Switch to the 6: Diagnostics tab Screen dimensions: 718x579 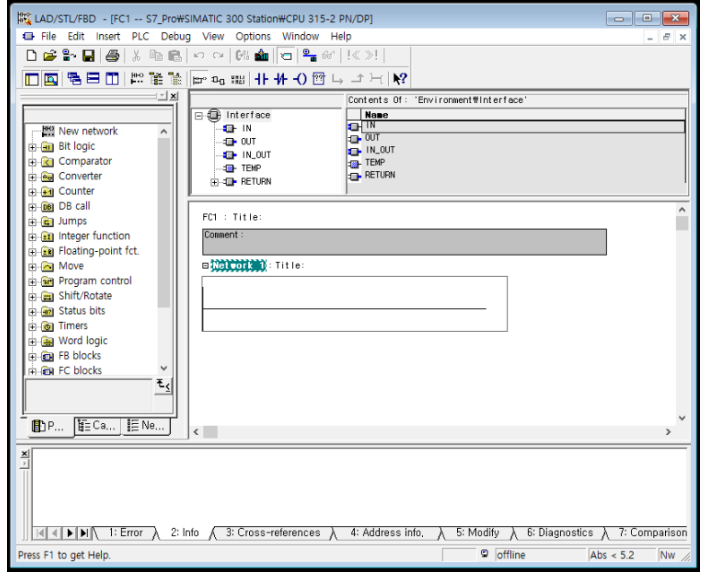pyautogui.click(x=560, y=533)
